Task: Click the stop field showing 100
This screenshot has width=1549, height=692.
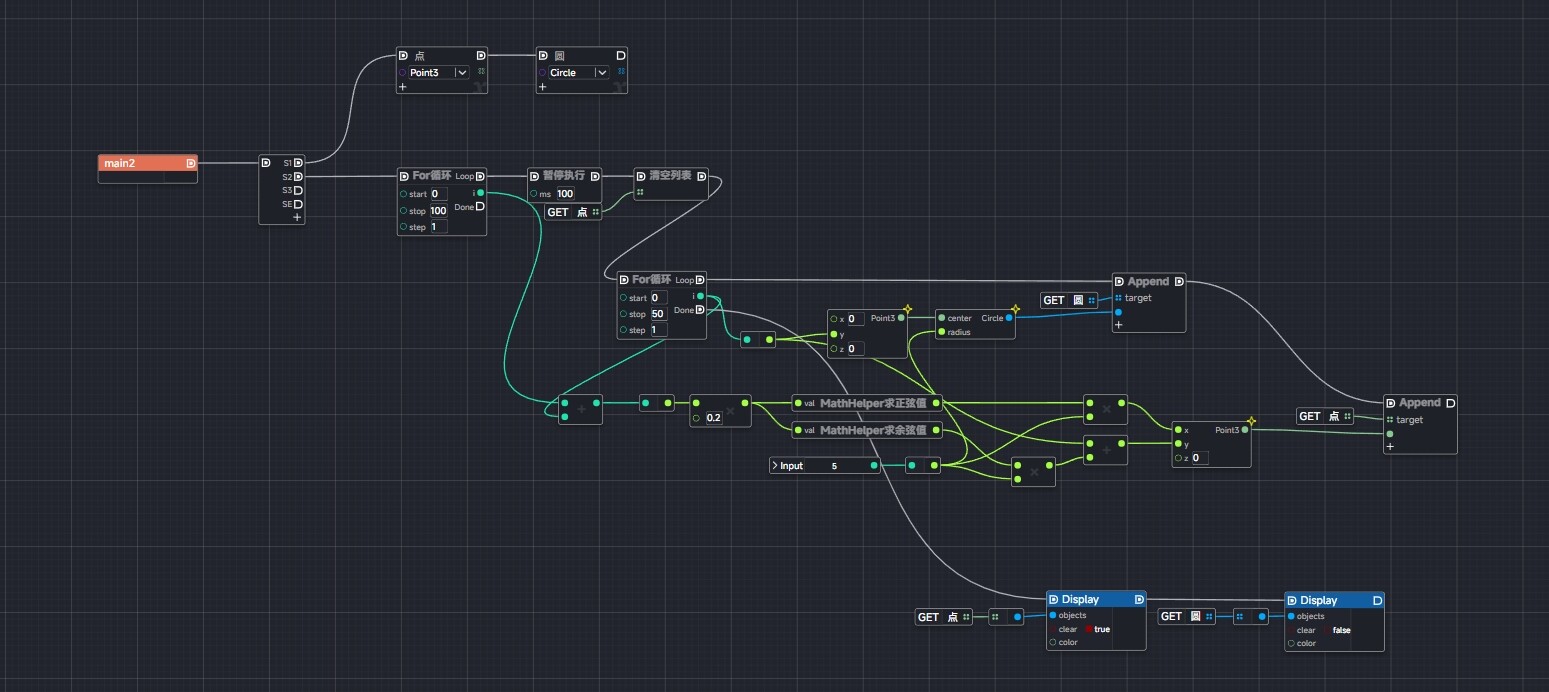Action: click(x=438, y=211)
